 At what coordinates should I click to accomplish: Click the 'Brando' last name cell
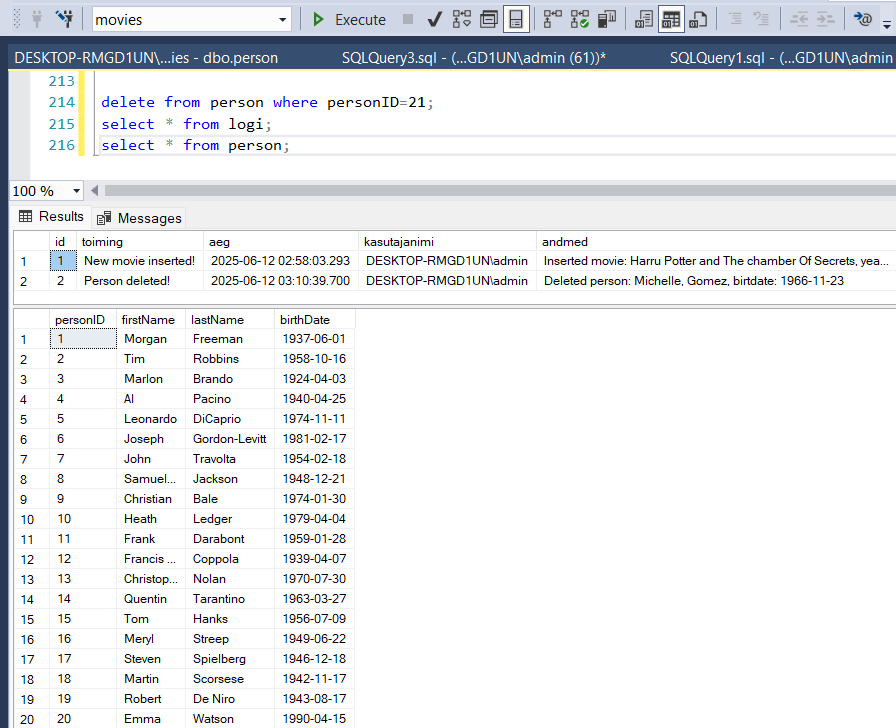point(230,379)
